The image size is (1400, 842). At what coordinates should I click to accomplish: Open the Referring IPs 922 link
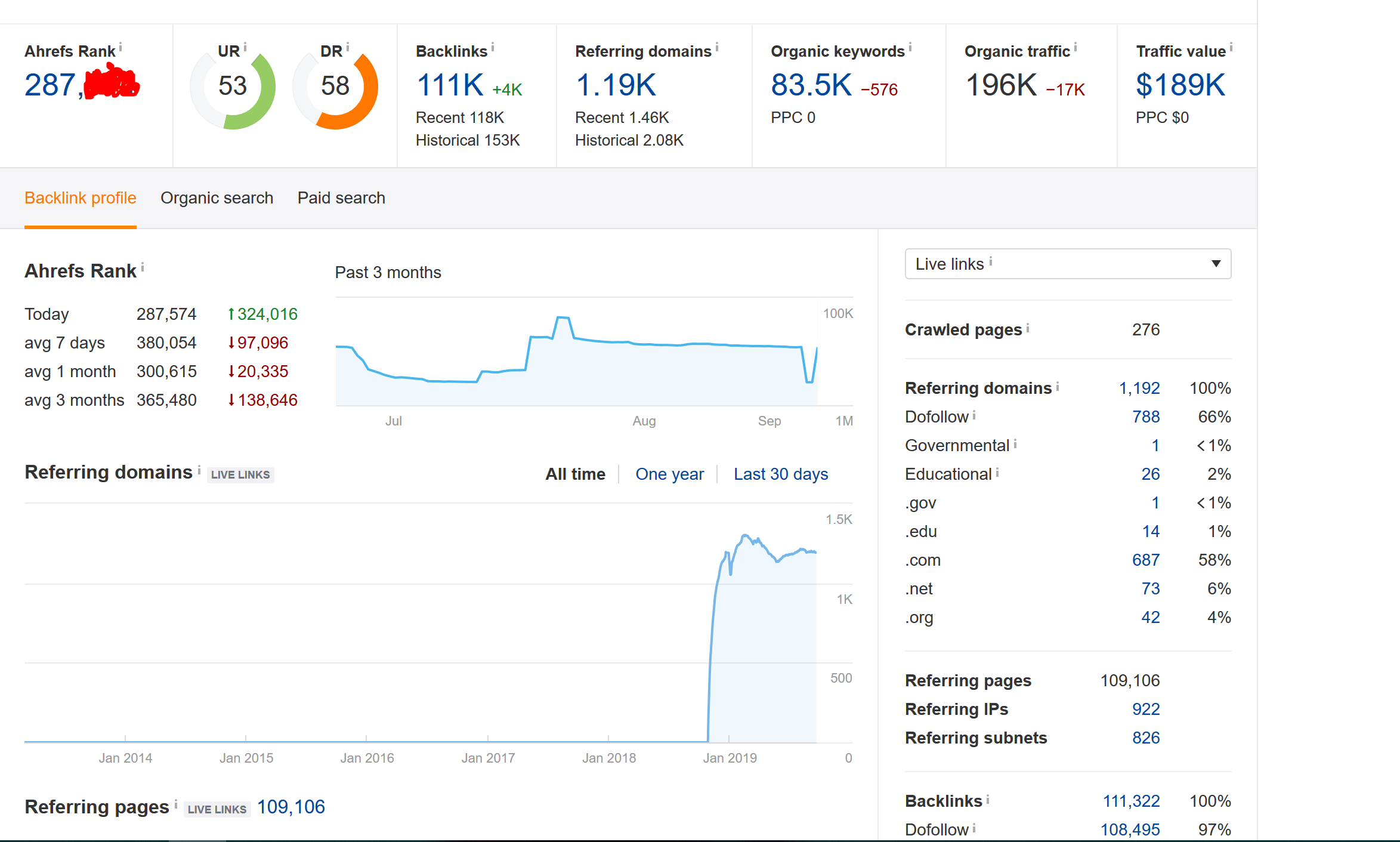(x=1146, y=710)
